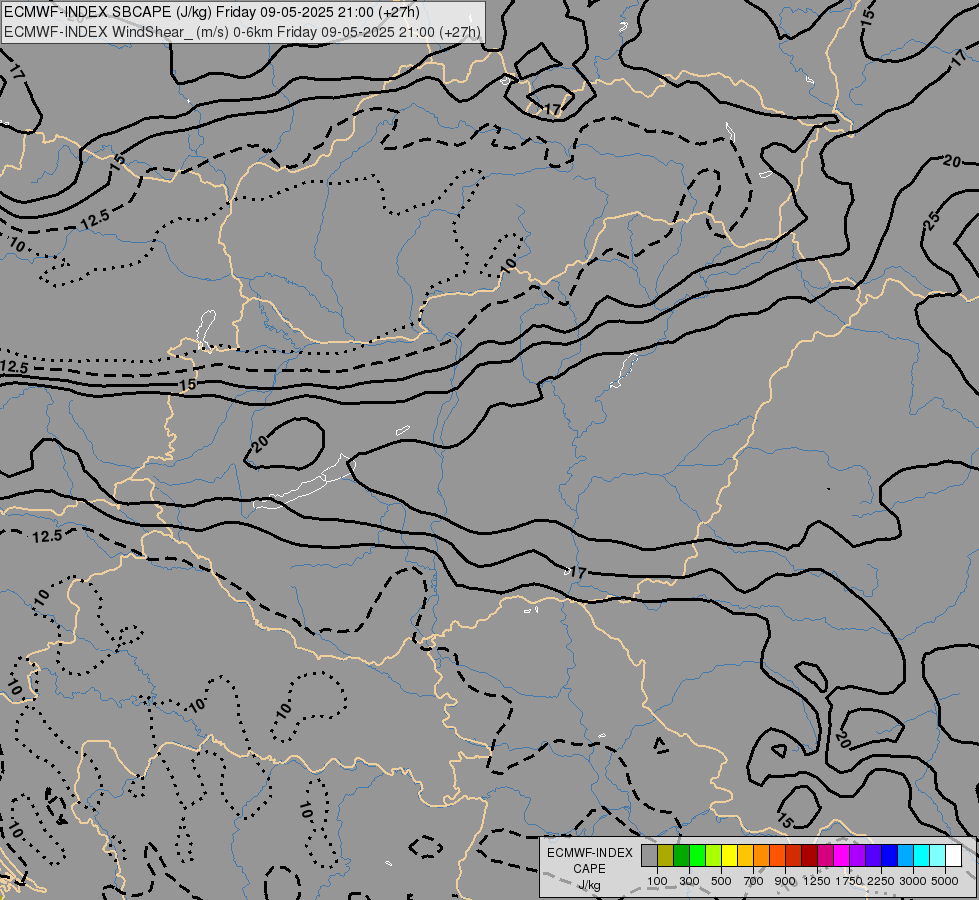Click the legend value 900
979x900 pixels.
point(785,881)
